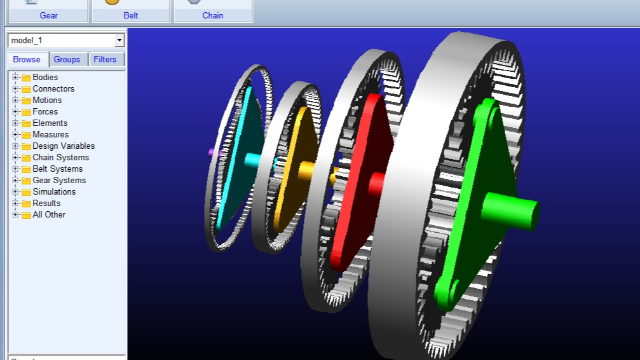Select the Design Variables folder icon
Viewport: 640px width, 360px height.
coord(26,146)
